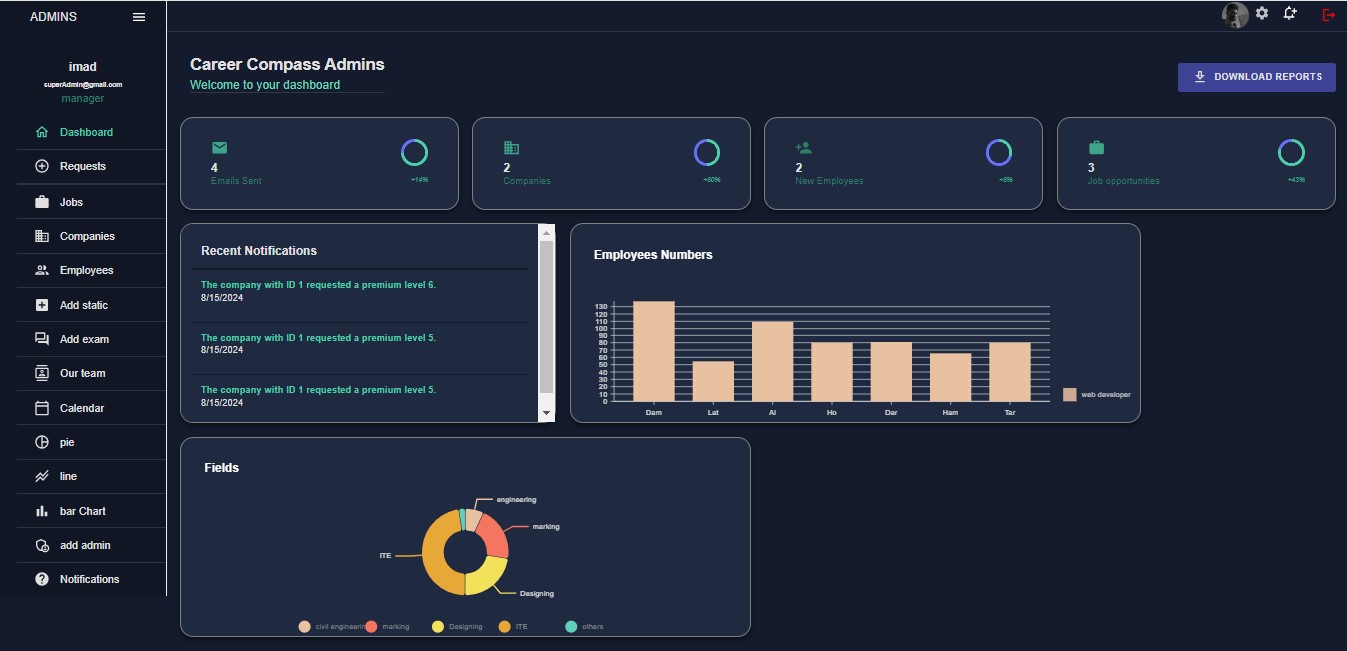
Task: Open the Calendar sidebar item
Action: coord(81,408)
